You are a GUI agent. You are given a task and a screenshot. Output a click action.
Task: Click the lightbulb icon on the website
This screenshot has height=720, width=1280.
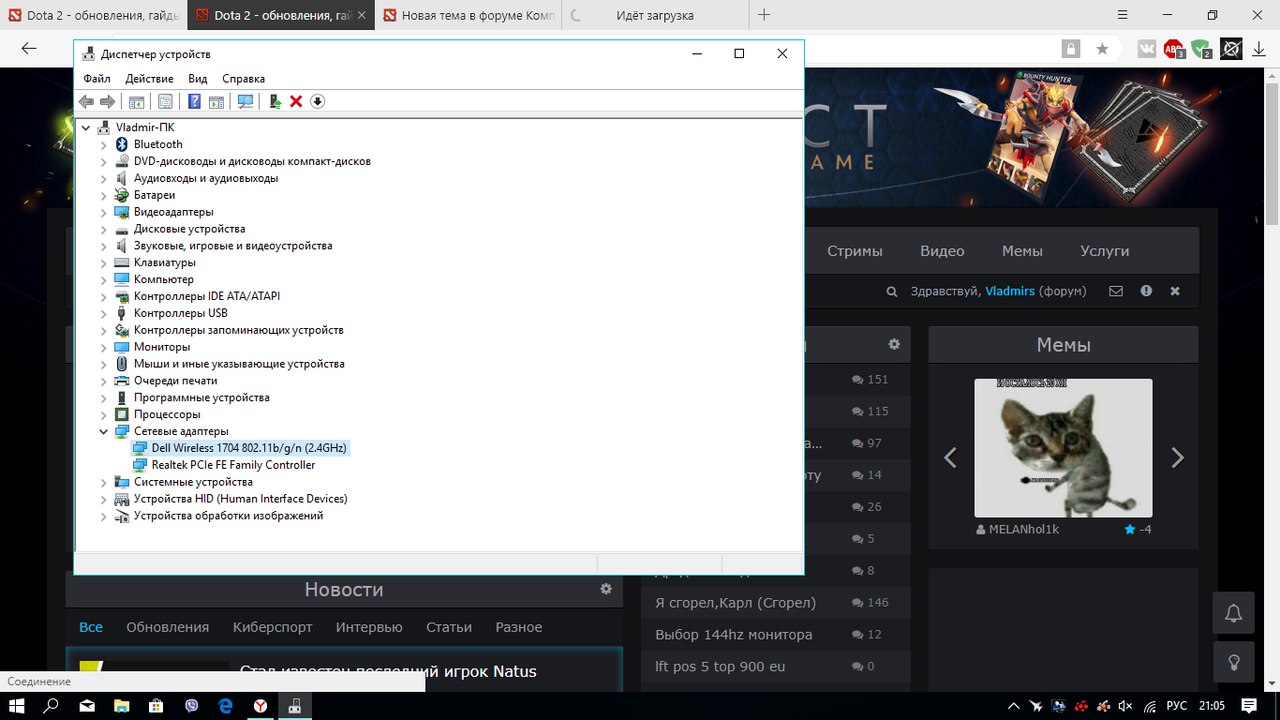(x=1234, y=661)
